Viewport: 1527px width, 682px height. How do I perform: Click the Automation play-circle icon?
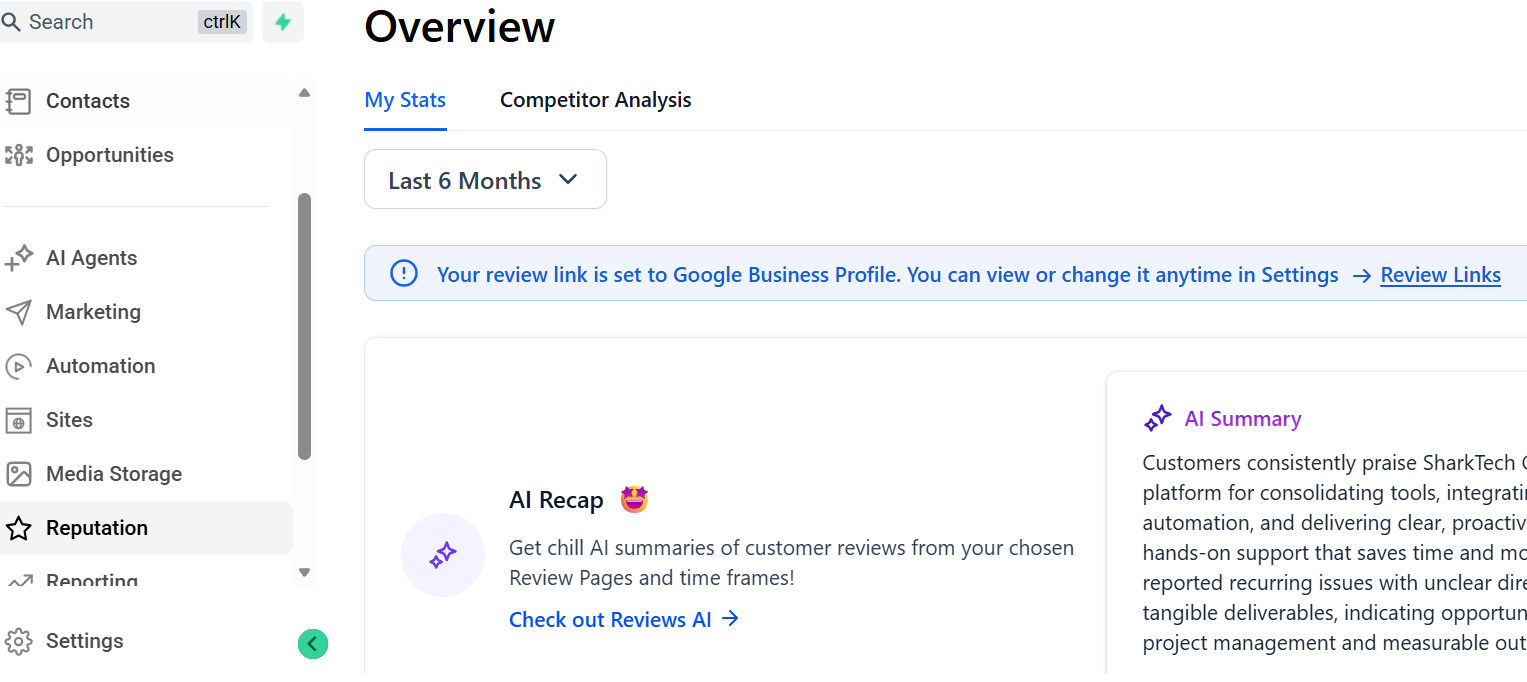click(x=18, y=366)
